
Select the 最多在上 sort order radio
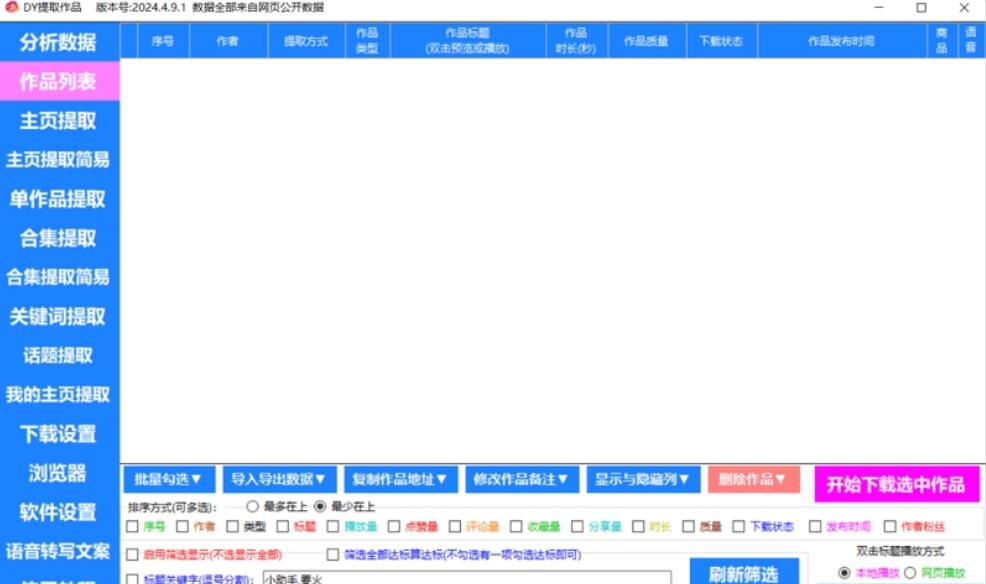pos(253,506)
